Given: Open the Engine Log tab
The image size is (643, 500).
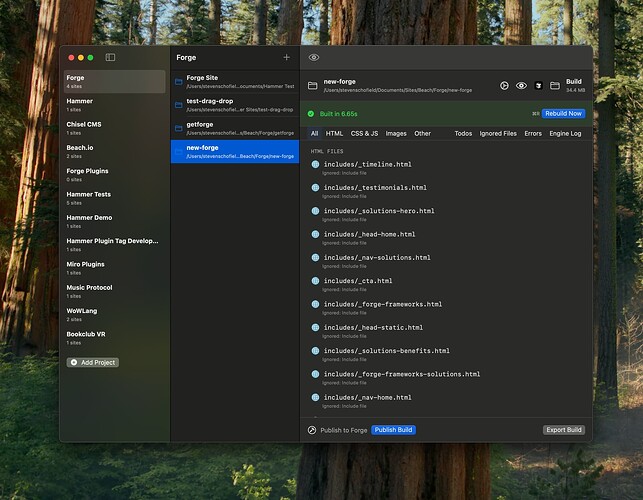Looking at the screenshot, I should pyautogui.click(x=565, y=134).
